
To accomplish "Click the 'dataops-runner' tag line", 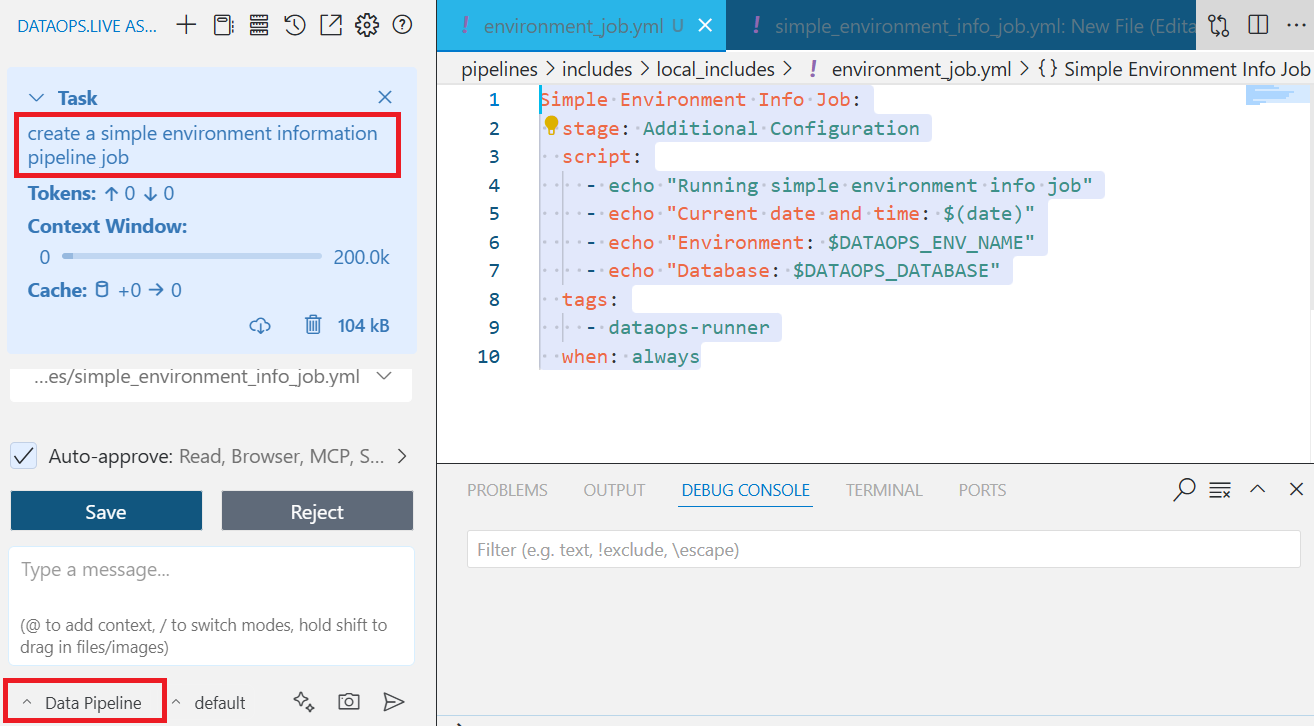I will [x=678, y=327].
